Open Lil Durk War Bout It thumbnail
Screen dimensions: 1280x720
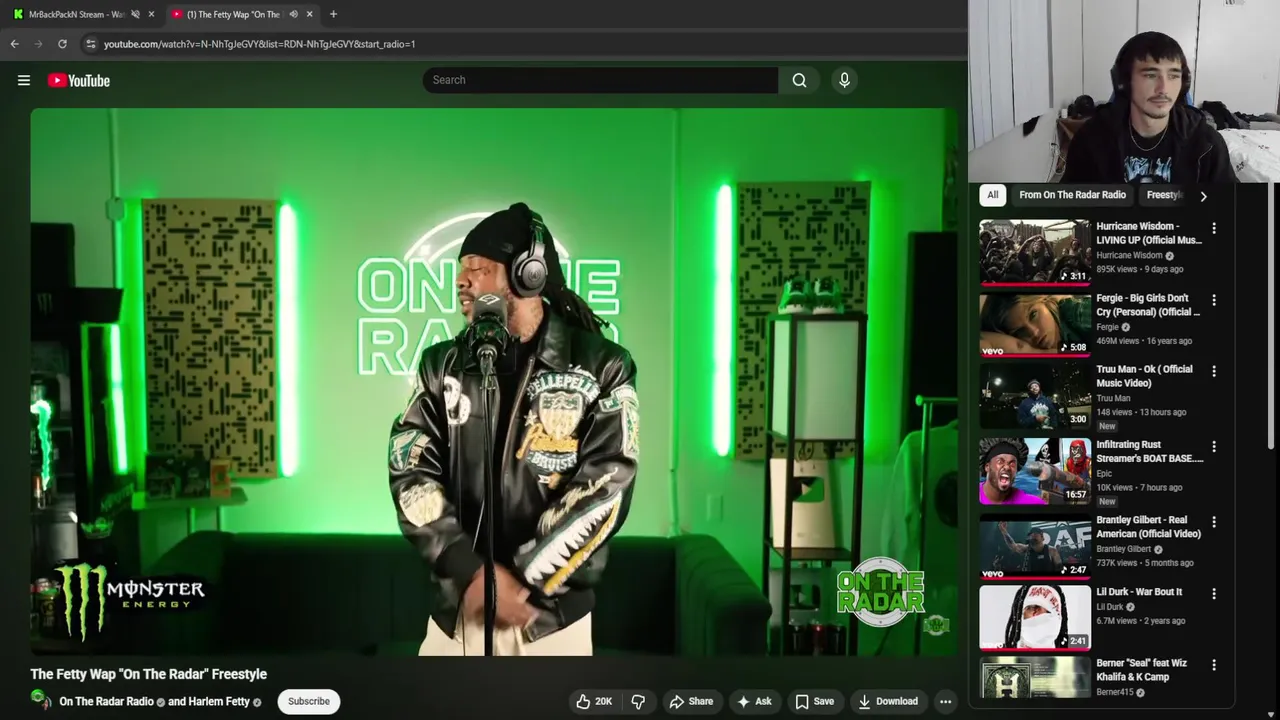point(1035,618)
